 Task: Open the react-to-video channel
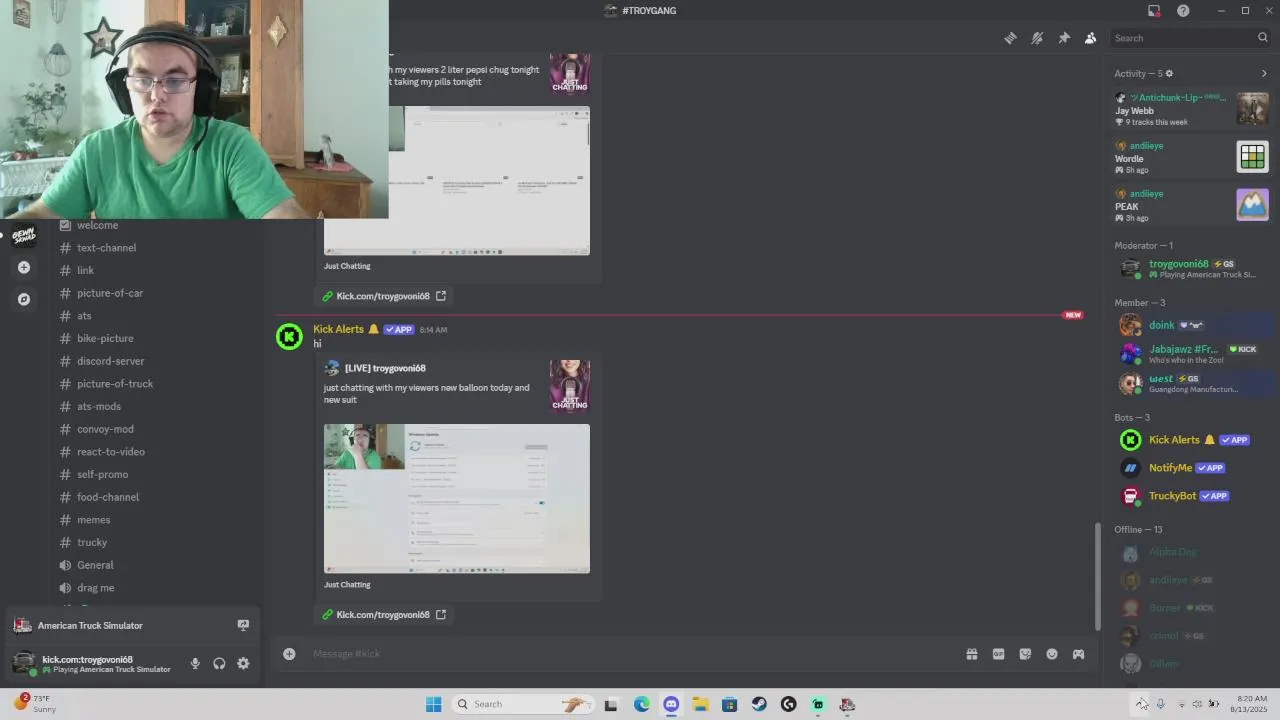coord(111,452)
